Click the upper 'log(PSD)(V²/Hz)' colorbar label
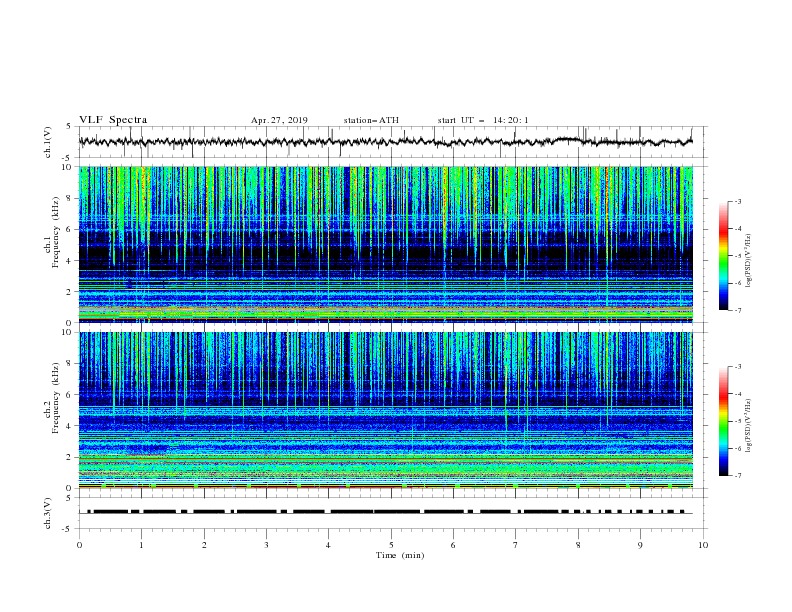The height and width of the screenshot is (612, 792). tap(748, 261)
